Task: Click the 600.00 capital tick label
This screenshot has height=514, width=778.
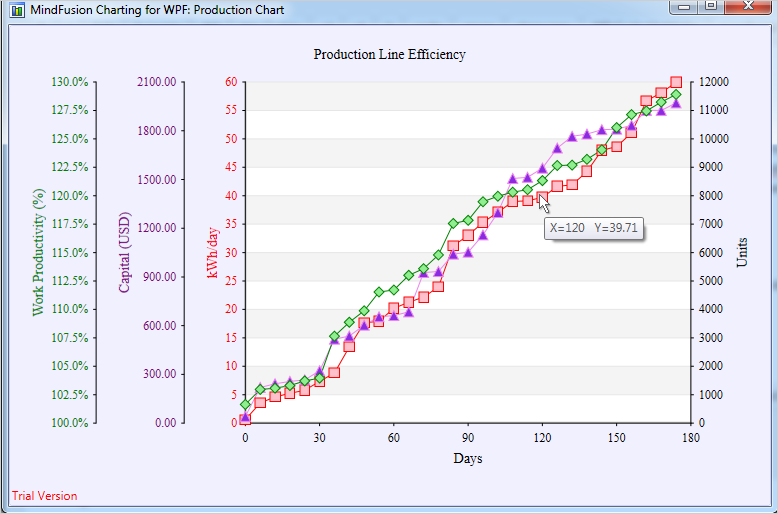Action: pyautogui.click(x=160, y=325)
